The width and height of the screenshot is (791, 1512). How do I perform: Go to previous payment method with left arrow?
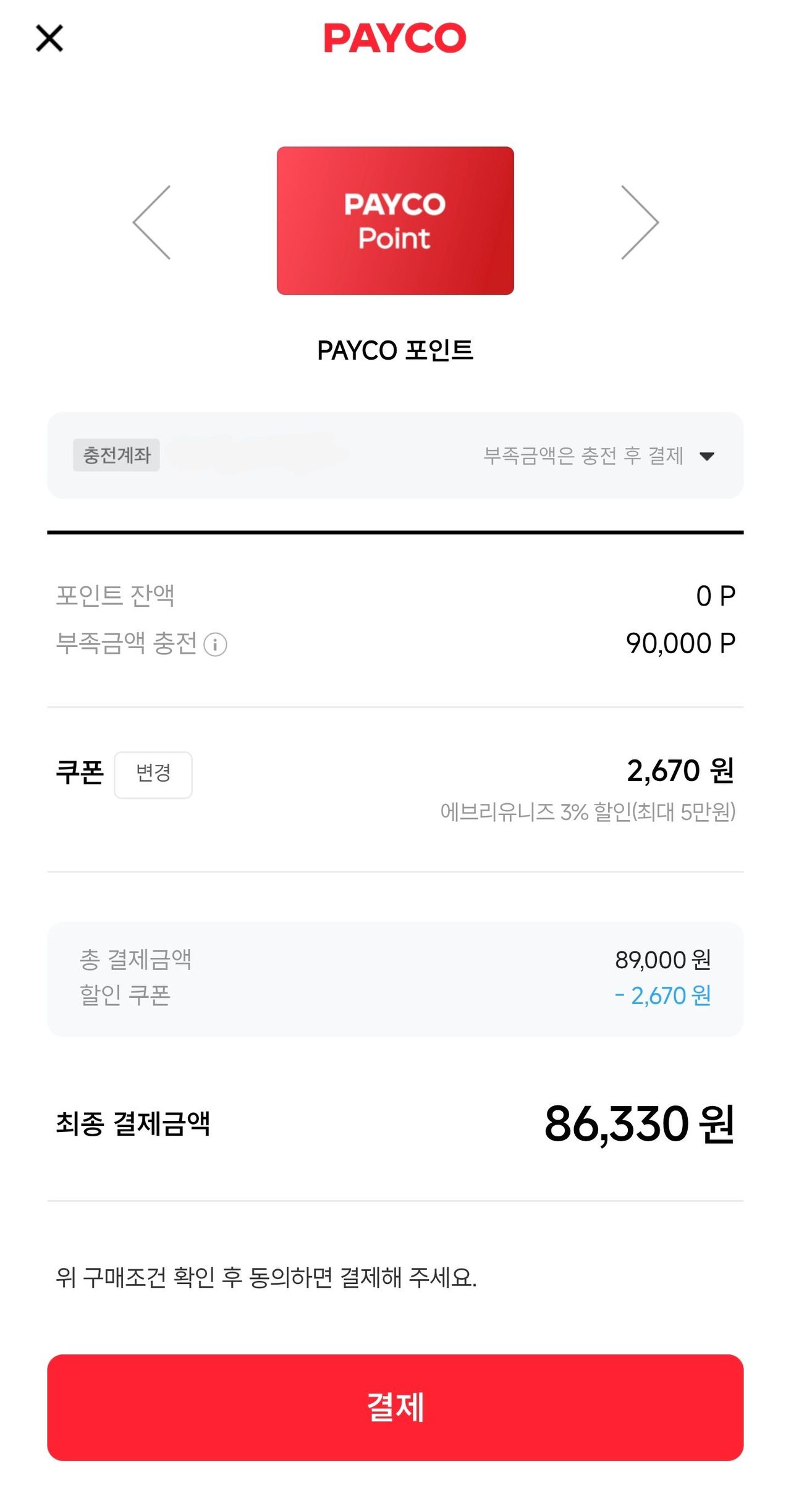[x=152, y=222]
